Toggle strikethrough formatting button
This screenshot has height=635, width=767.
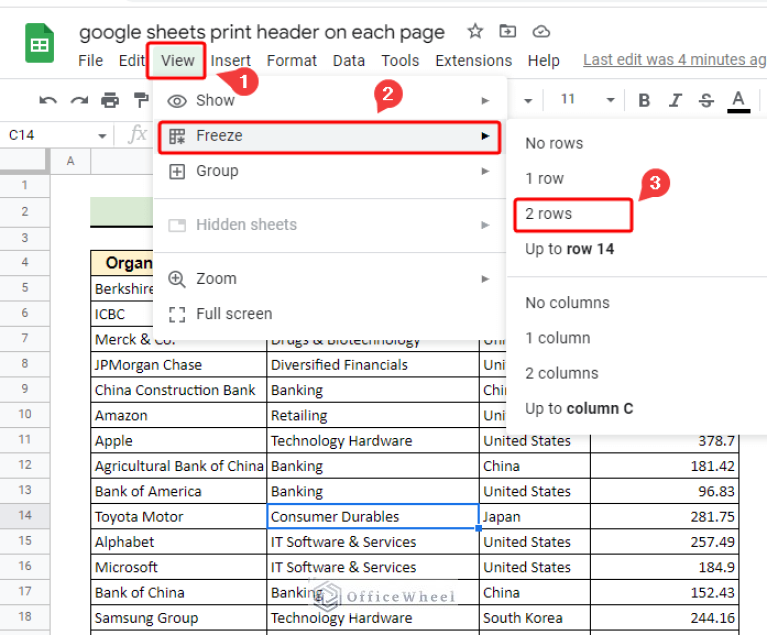(706, 100)
